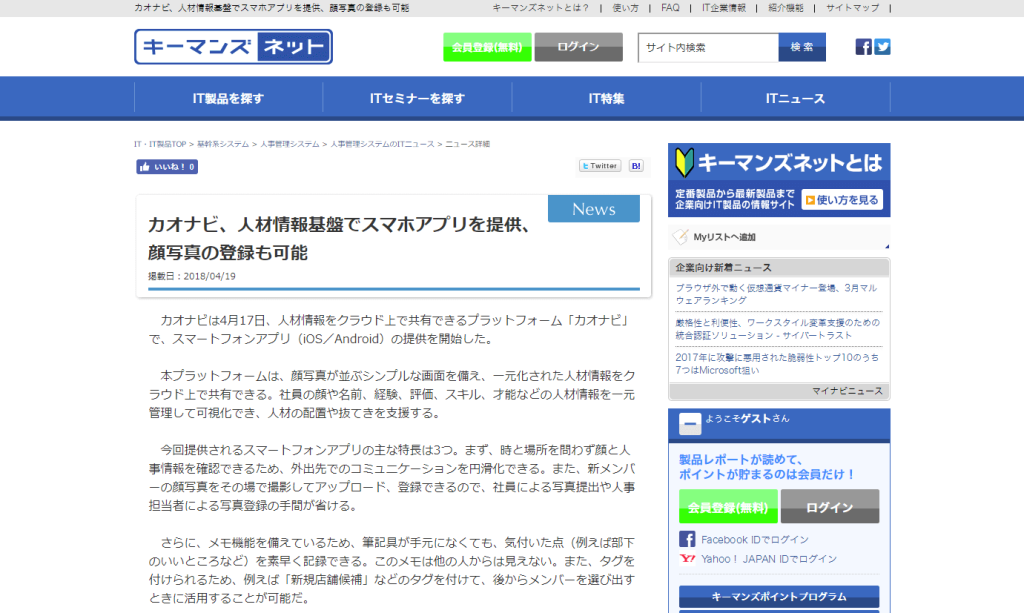Open breadcrumb 人事管理システム
This screenshot has width=1024, height=613.
pos(290,144)
